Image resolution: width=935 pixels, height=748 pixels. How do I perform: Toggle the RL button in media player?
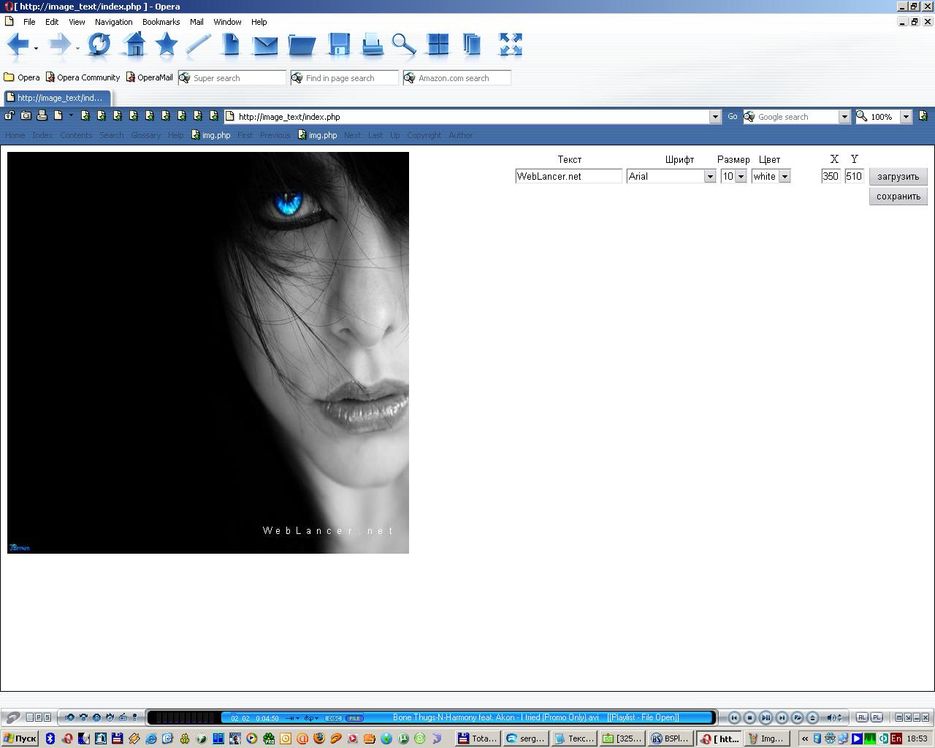862,718
